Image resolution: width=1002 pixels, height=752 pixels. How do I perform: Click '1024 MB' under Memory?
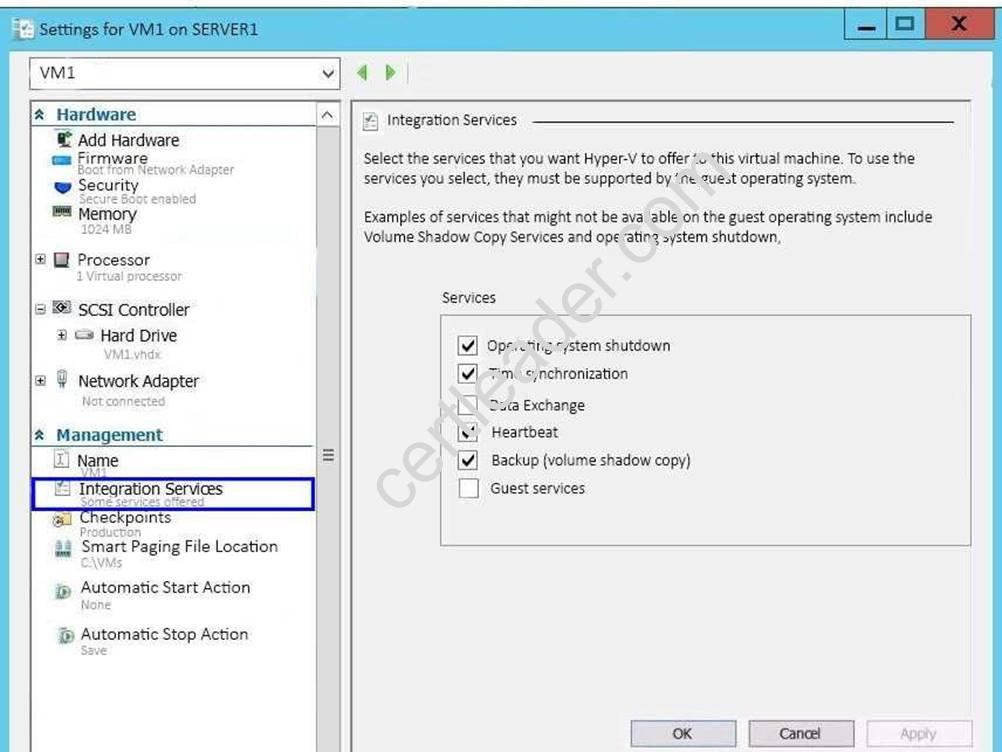[x=106, y=229]
